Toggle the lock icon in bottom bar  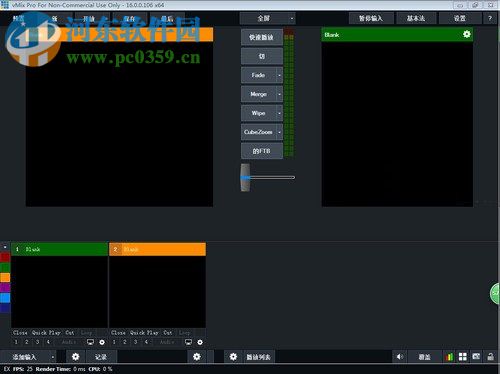click(490, 357)
